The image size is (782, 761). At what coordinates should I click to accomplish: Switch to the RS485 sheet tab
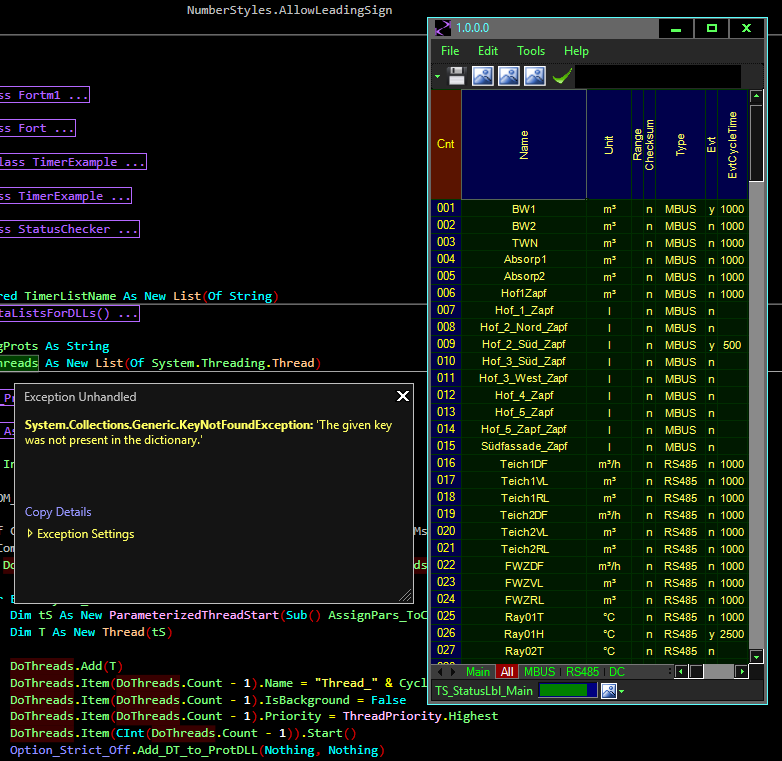581,672
